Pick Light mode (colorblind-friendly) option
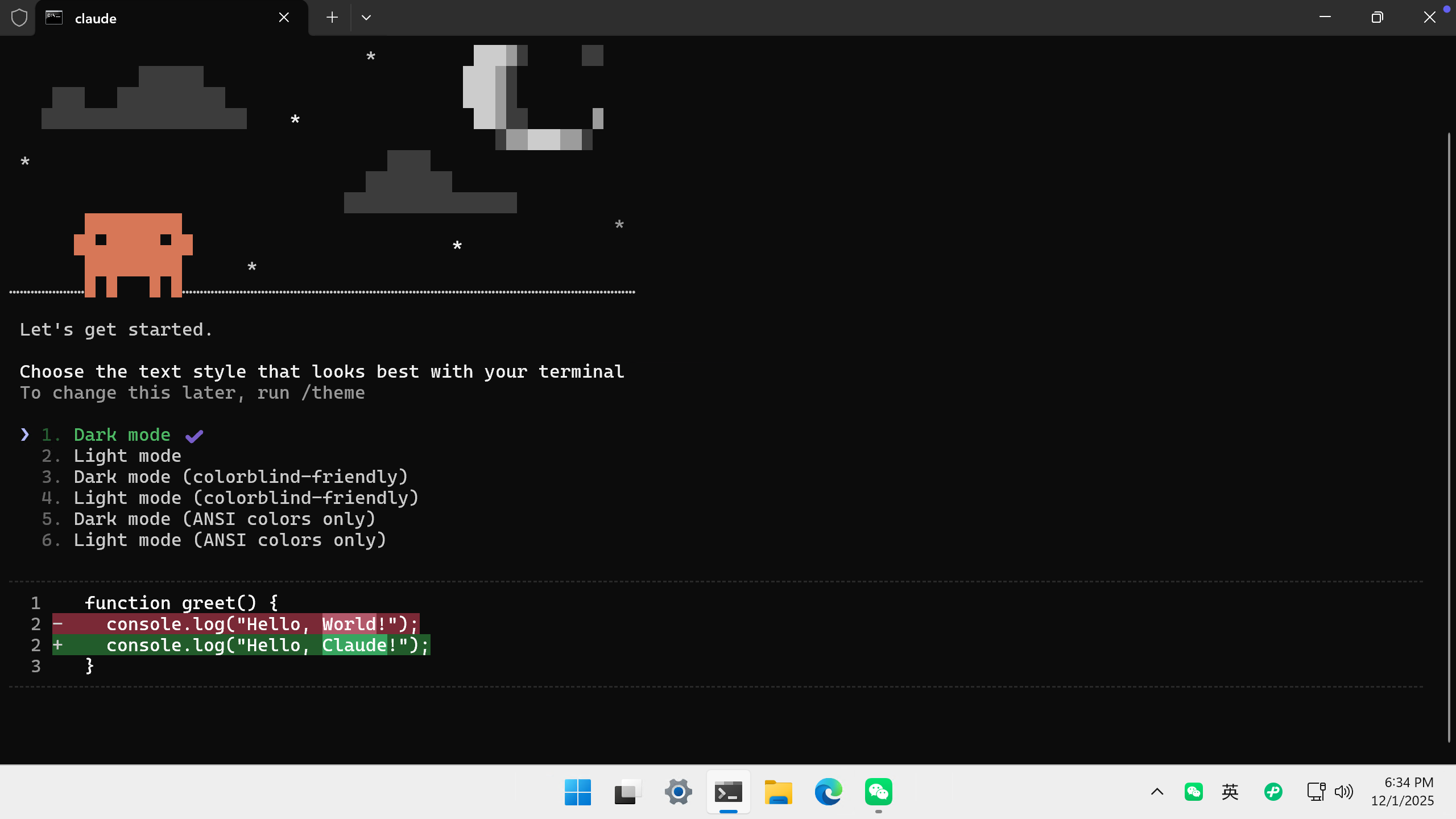The image size is (1456, 819). [x=246, y=498]
